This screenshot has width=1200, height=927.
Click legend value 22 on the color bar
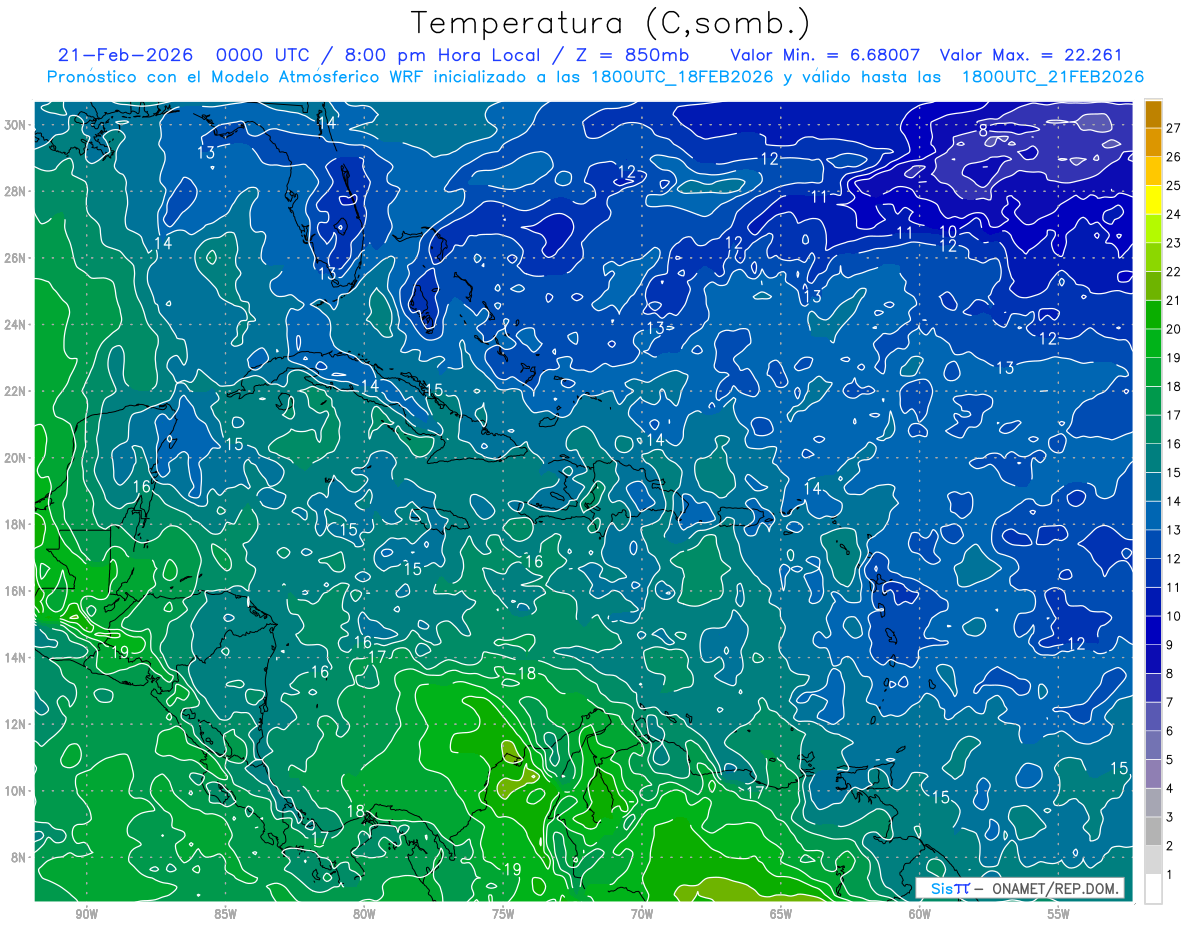1174,271
